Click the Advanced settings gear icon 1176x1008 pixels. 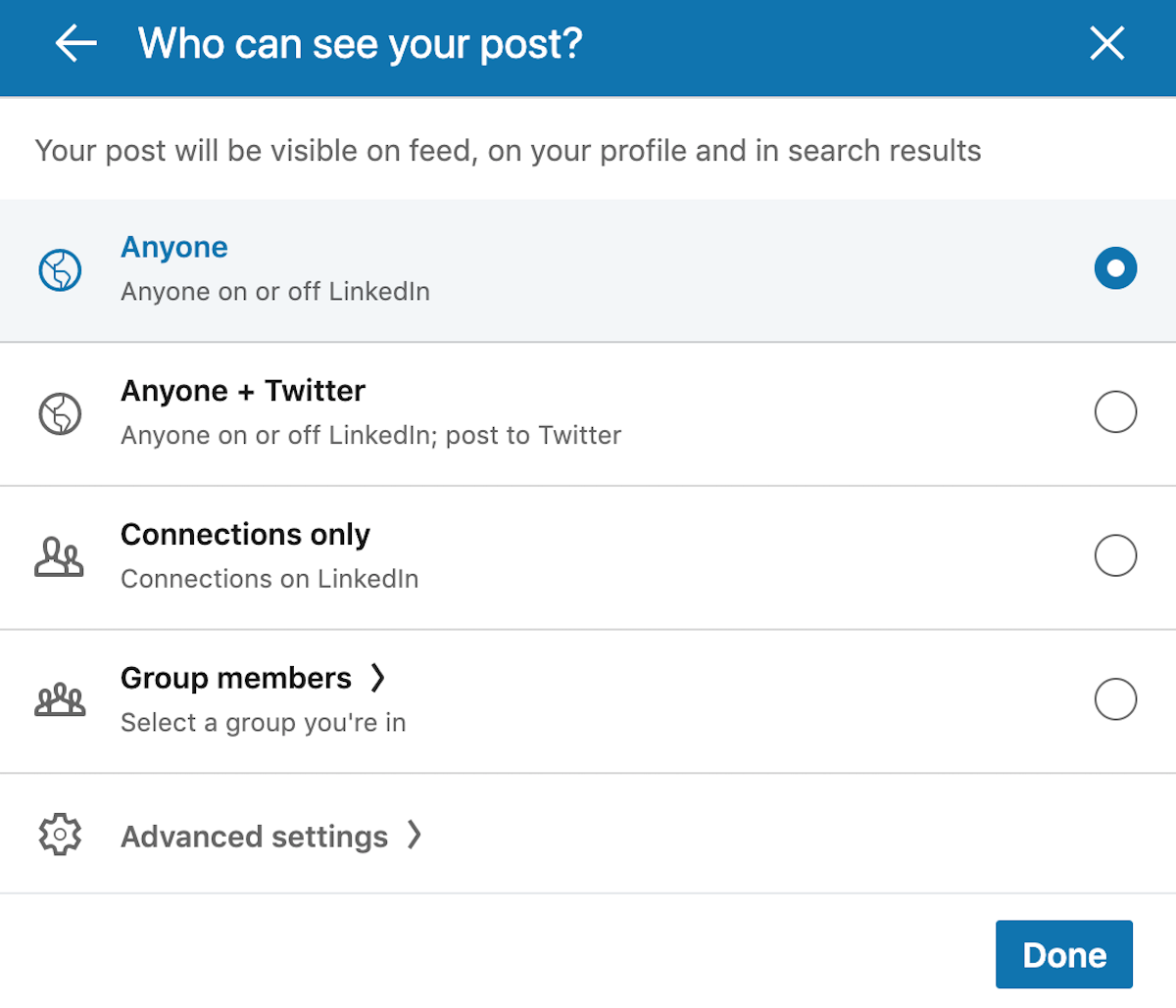point(60,835)
